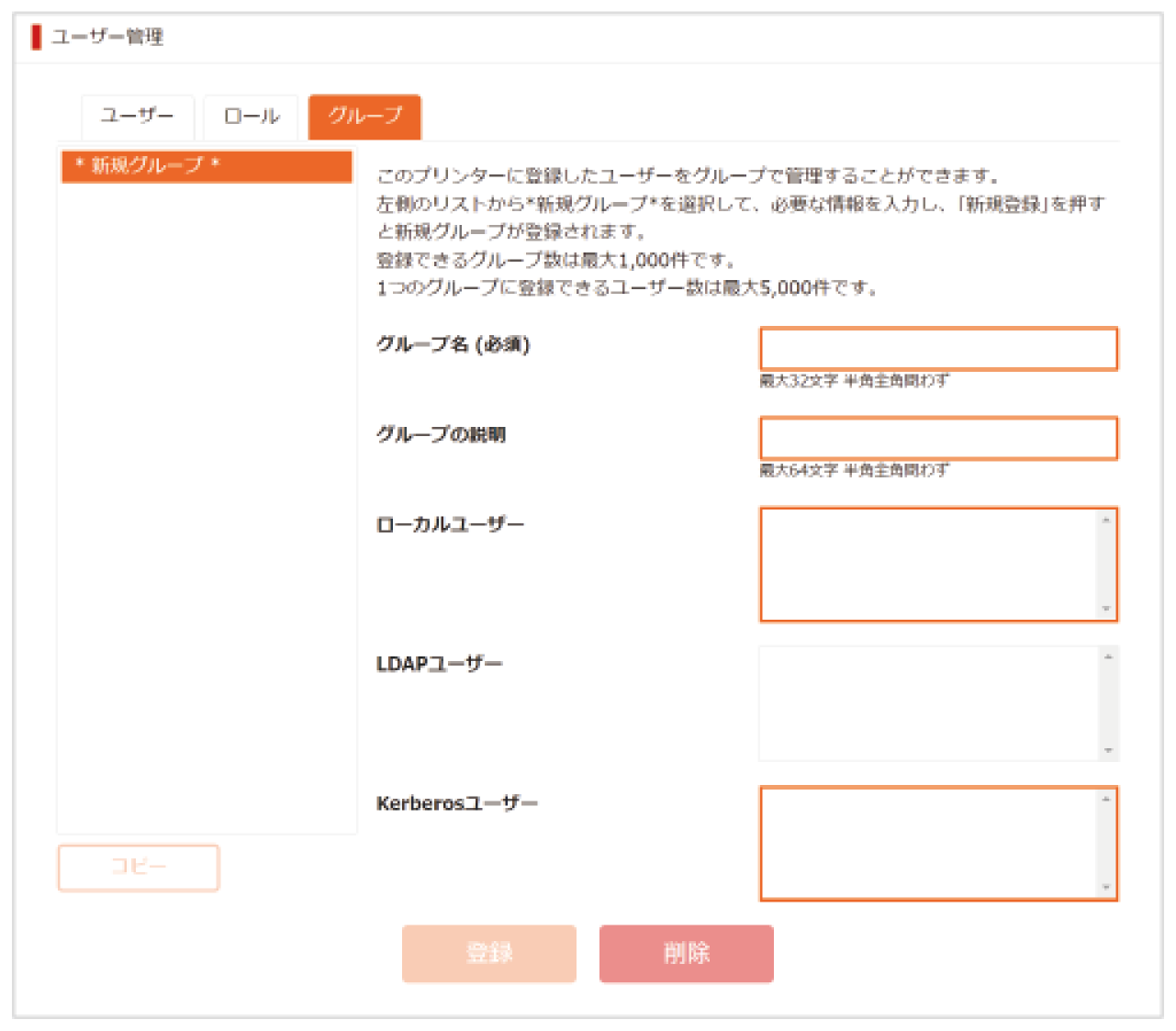Click inside the グループ名 input field
Image resolution: width=1176 pixels, height=1031 pixels.
click(x=936, y=349)
